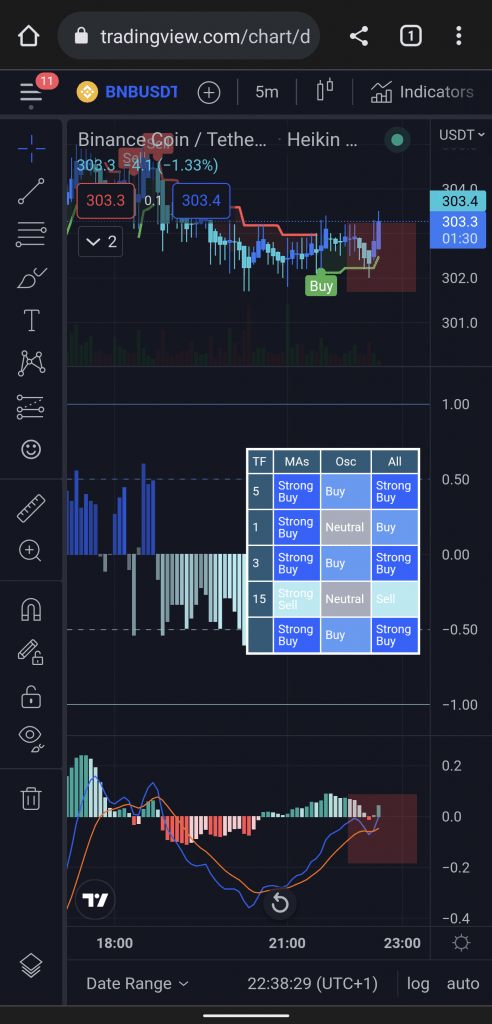The image size is (492, 1024).
Task: Open the object tree layers icon
Action: (31, 965)
